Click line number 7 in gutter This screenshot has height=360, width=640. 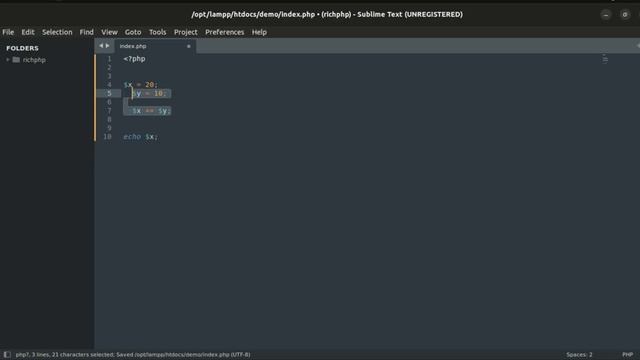coord(109,111)
